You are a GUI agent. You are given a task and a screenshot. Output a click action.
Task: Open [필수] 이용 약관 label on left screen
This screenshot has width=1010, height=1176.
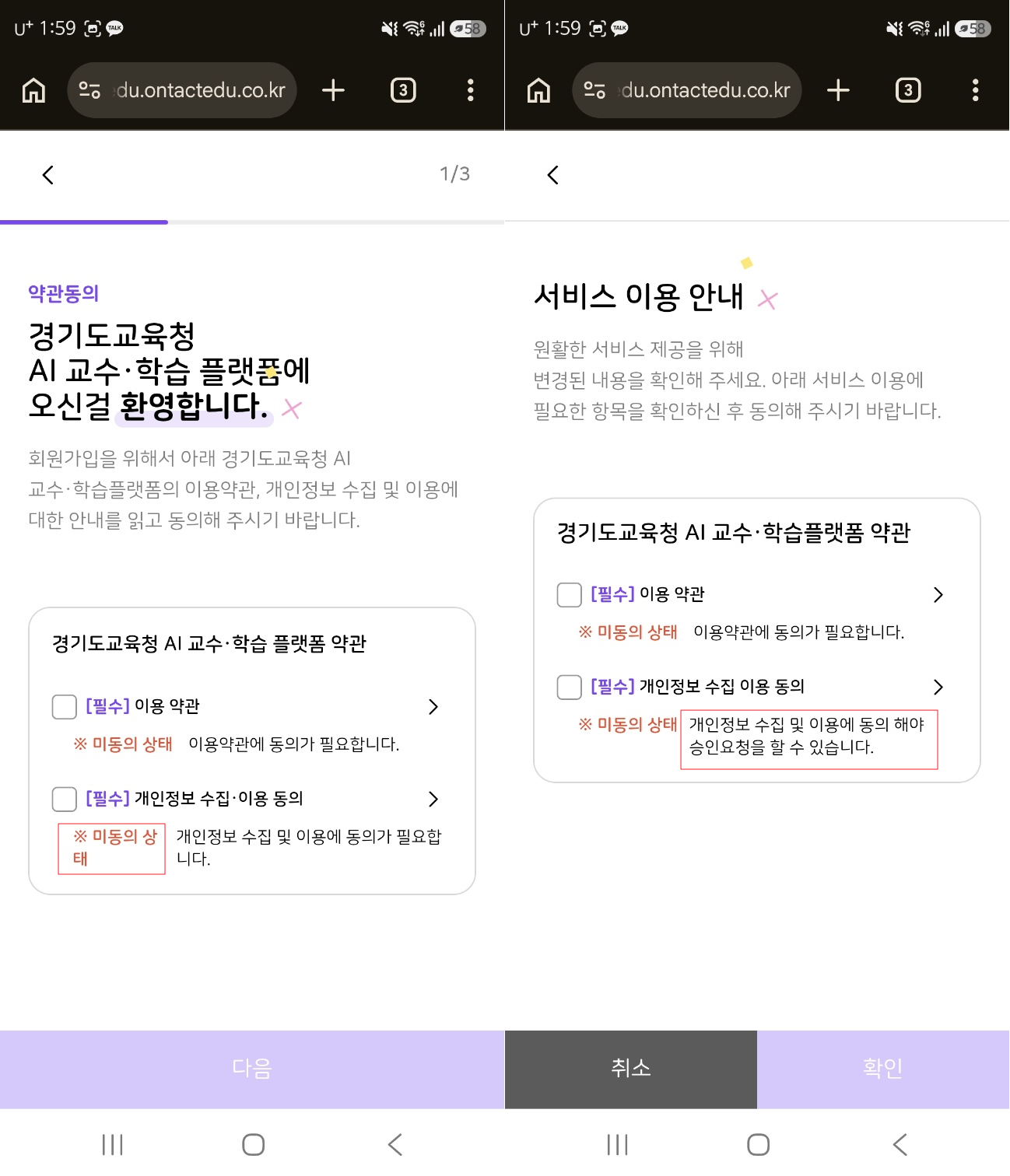click(142, 706)
